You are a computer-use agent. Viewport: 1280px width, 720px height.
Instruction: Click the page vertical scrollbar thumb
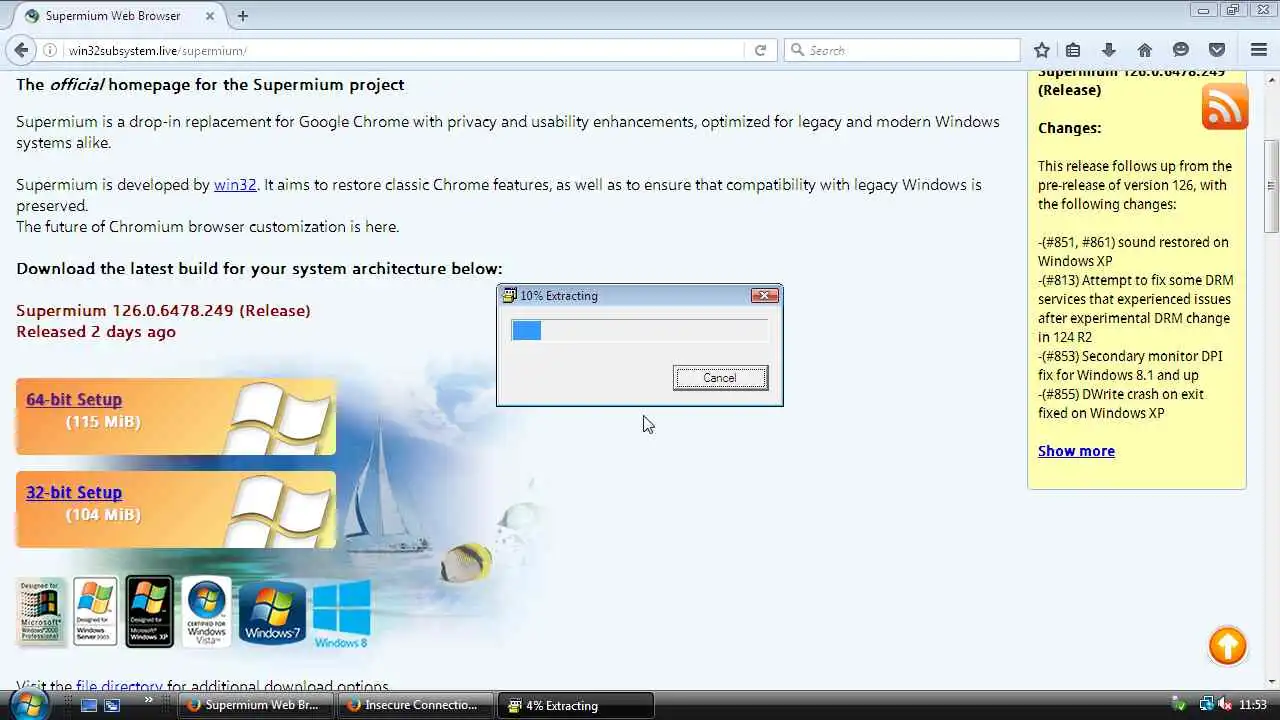pos(1271,186)
